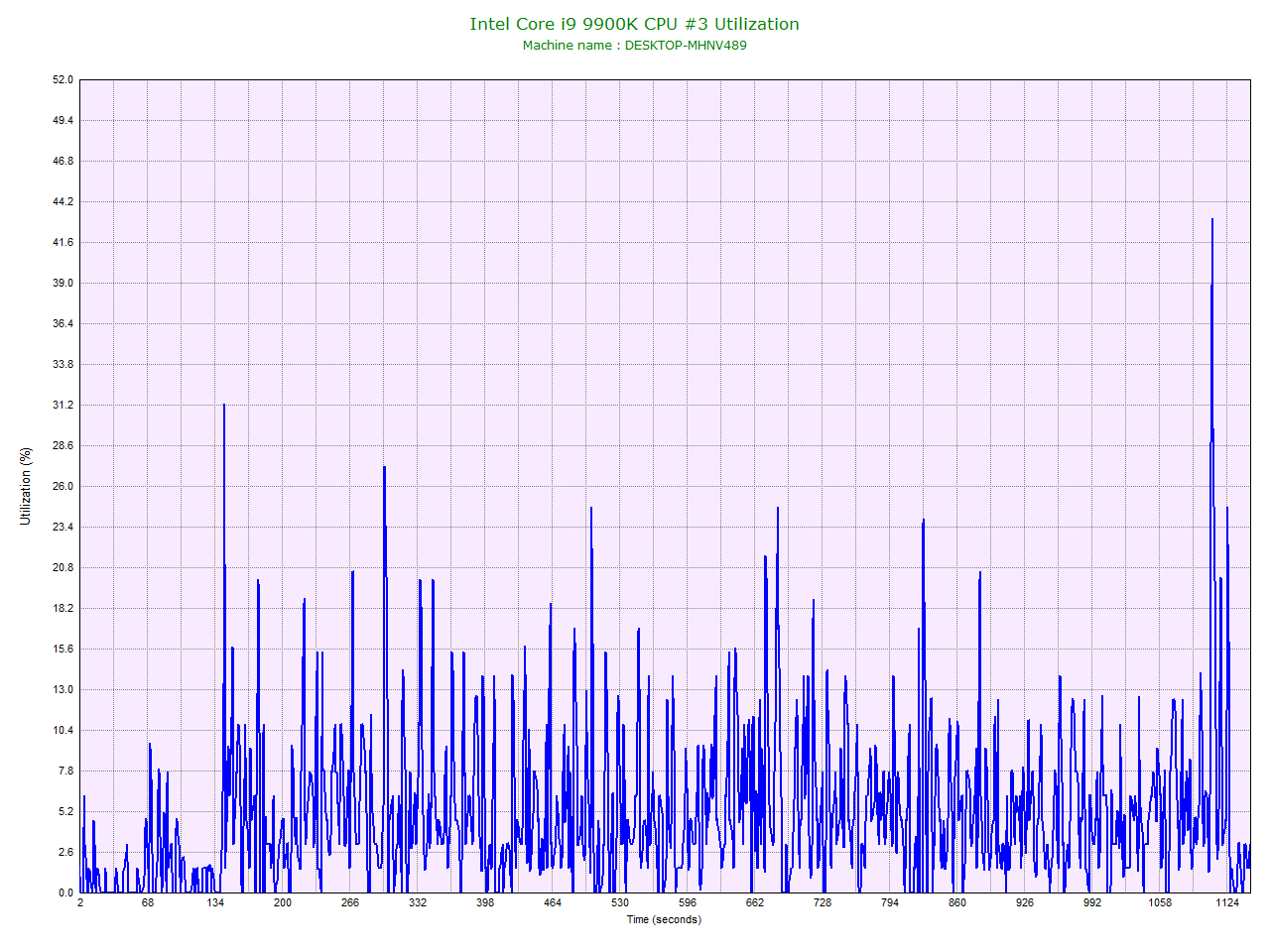
Task: Click the 266 time axis label
Action: tap(350, 902)
